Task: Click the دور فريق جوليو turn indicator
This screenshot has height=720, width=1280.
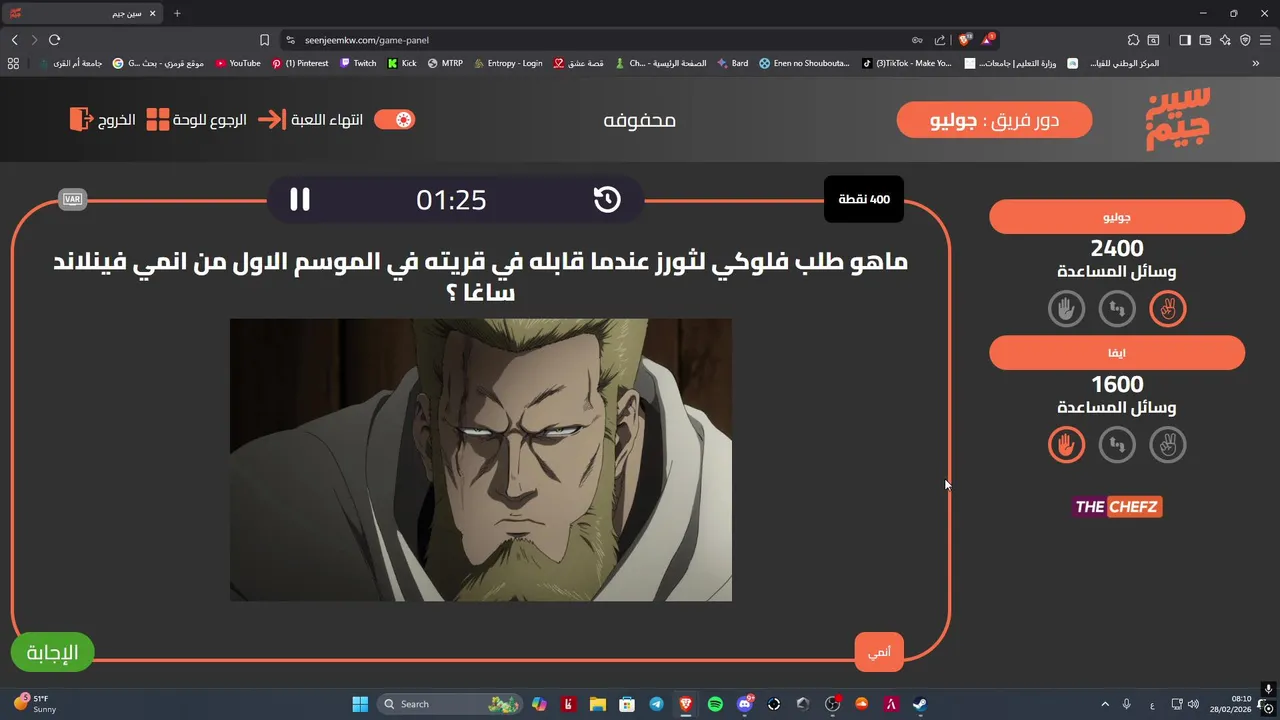Action: (994, 120)
